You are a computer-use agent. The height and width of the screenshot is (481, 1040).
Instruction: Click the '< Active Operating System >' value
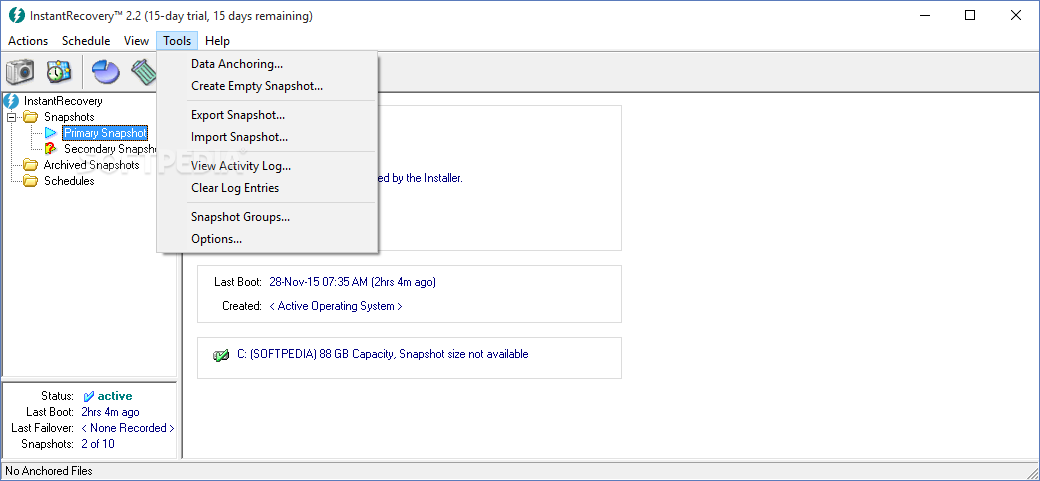pos(336,307)
